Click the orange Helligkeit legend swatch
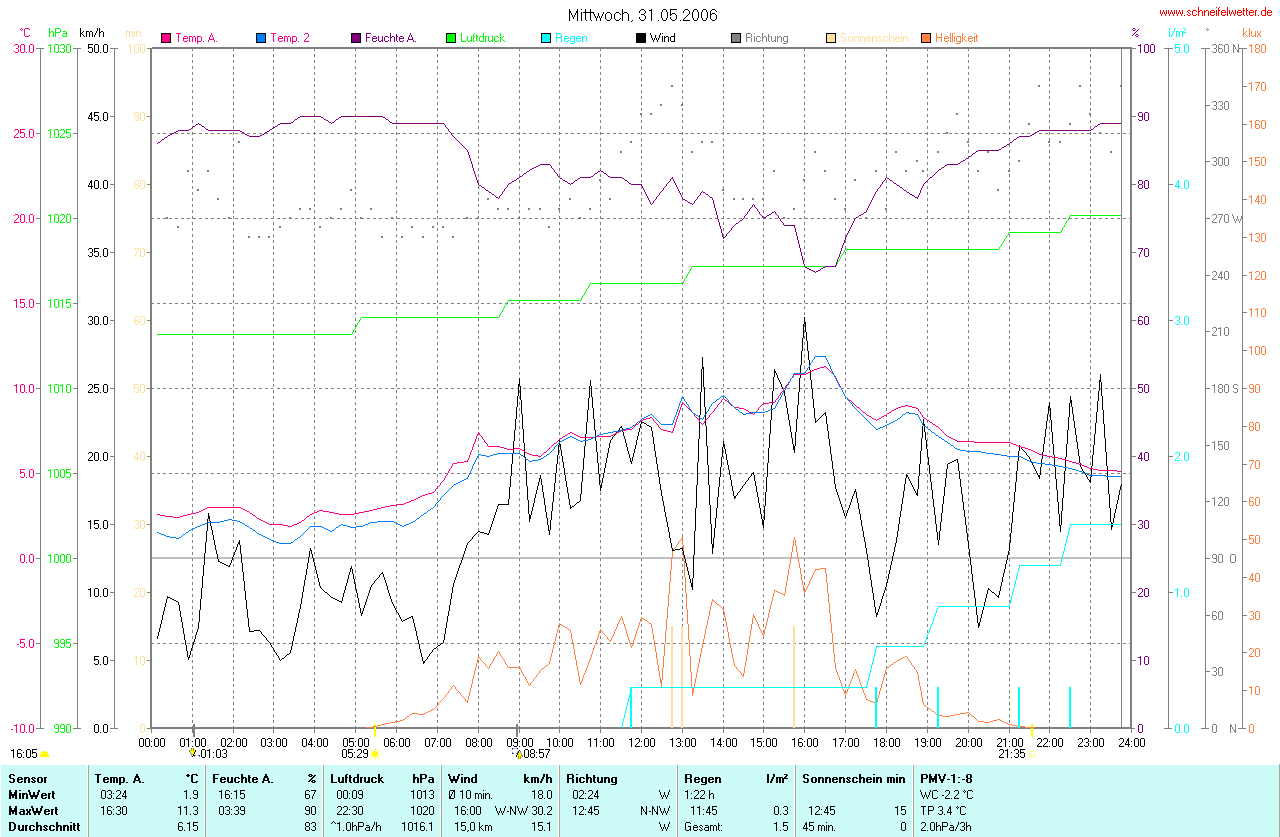The width and height of the screenshot is (1280, 837). 926,38
